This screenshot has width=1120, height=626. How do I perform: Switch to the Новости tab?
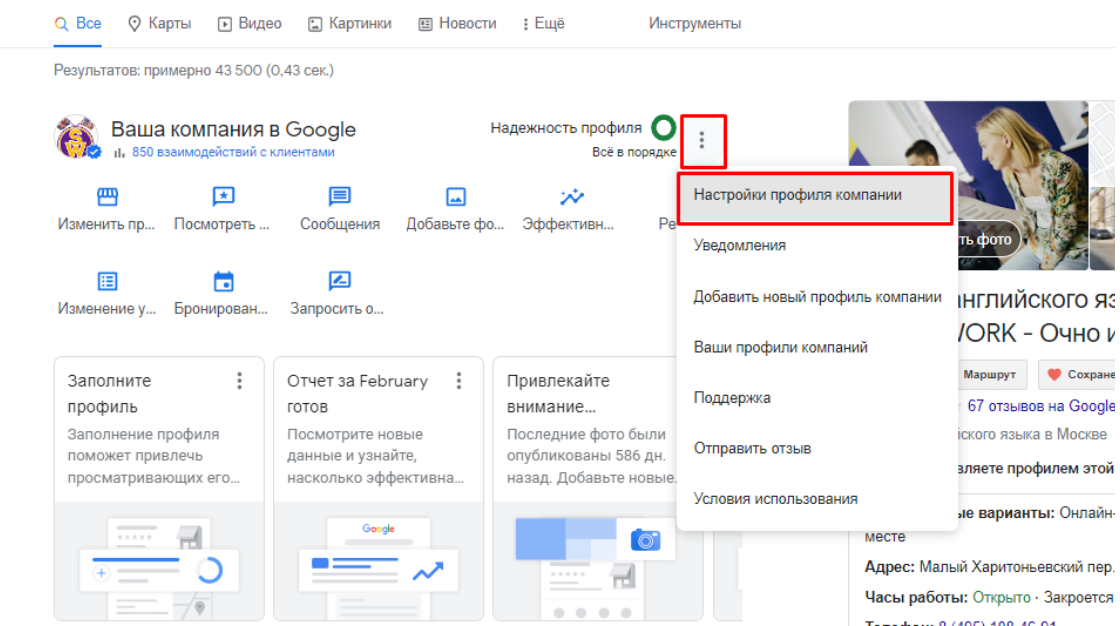click(x=457, y=24)
